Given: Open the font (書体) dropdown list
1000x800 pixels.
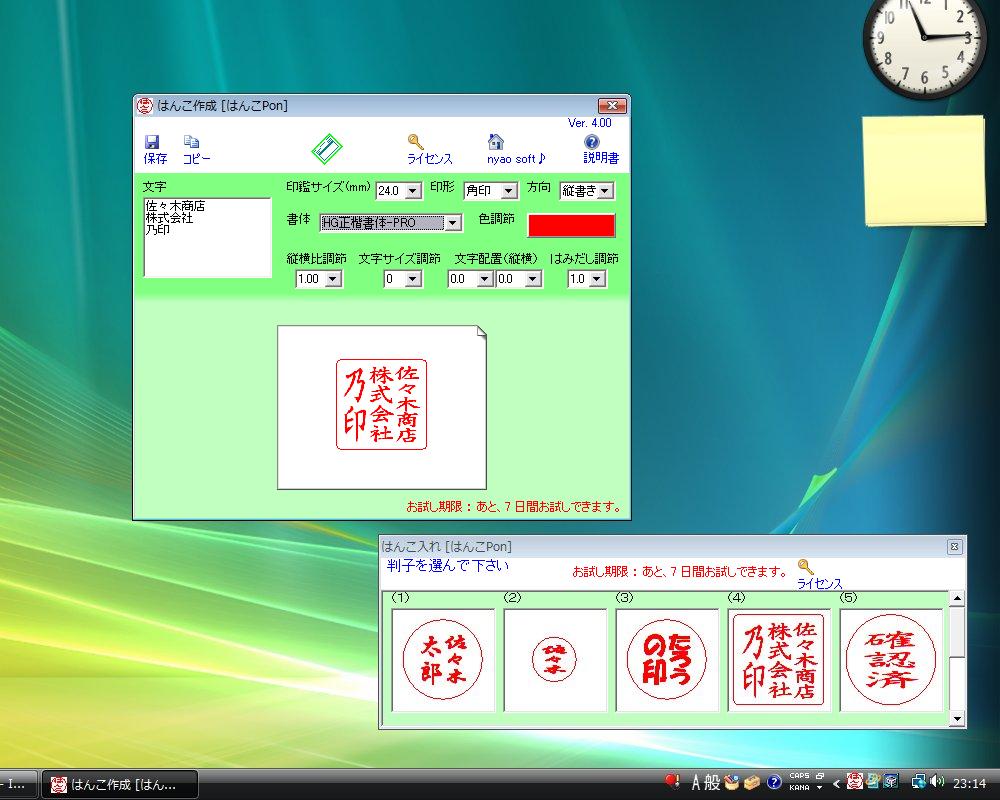Looking at the screenshot, I should coord(452,223).
